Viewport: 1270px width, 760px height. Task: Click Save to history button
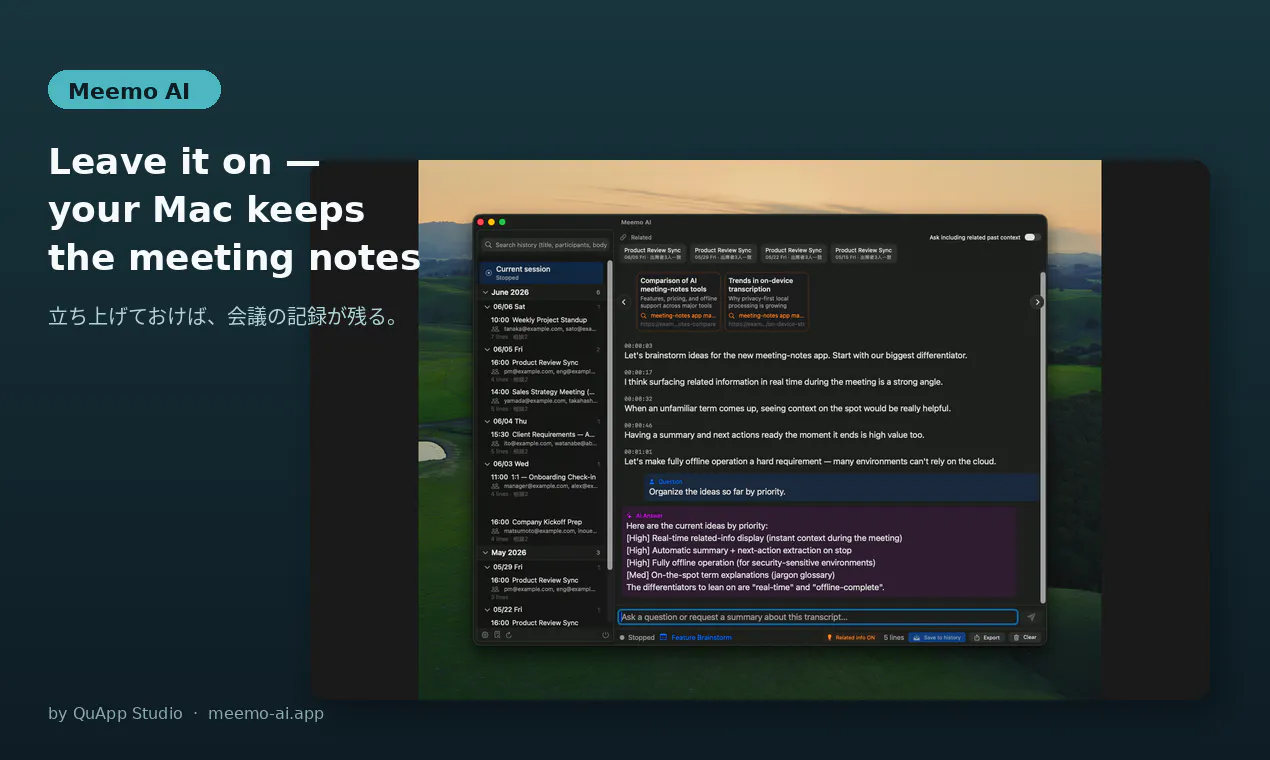tap(937, 637)
